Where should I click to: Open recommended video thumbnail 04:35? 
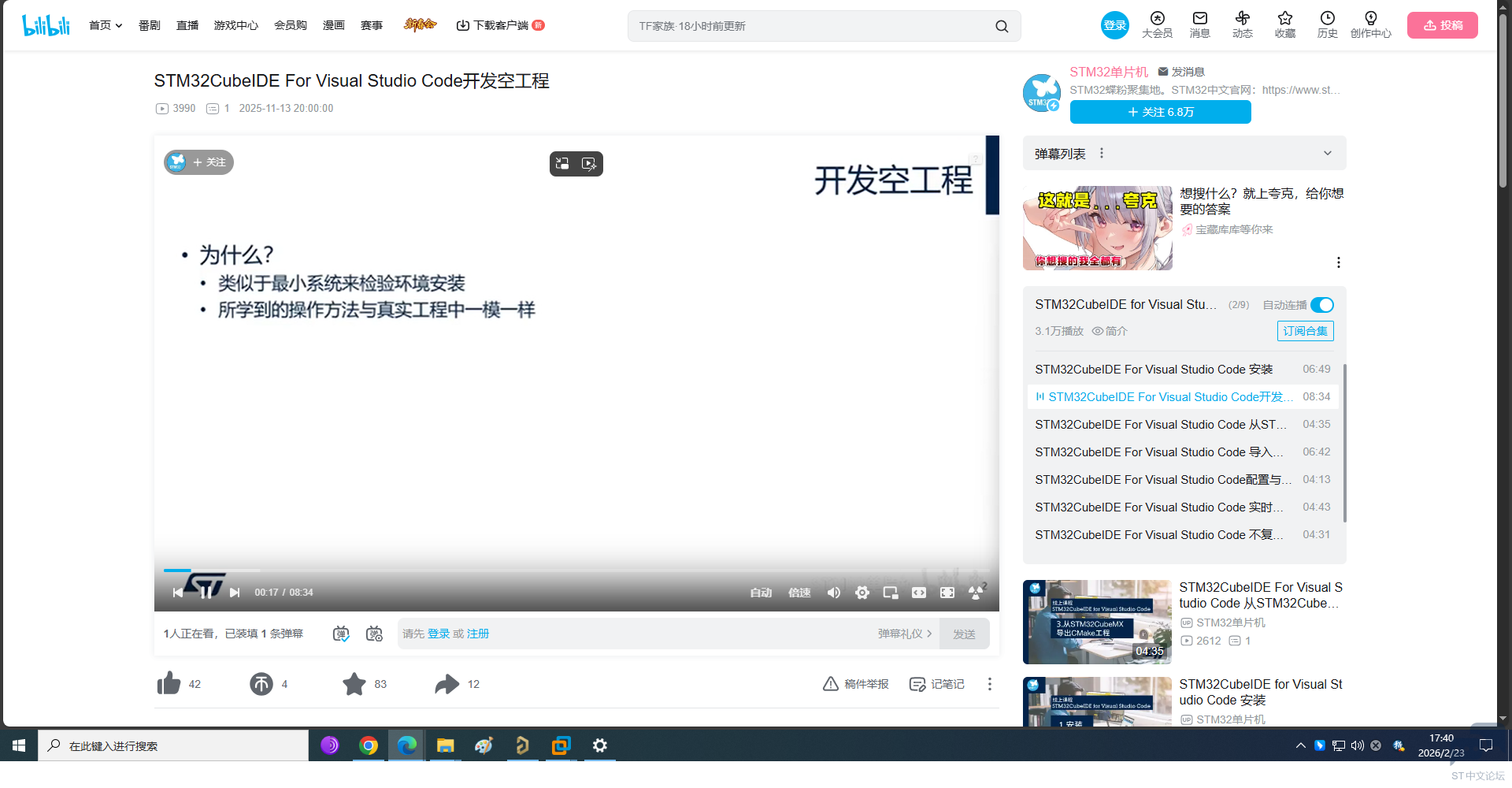point(1097,623)
